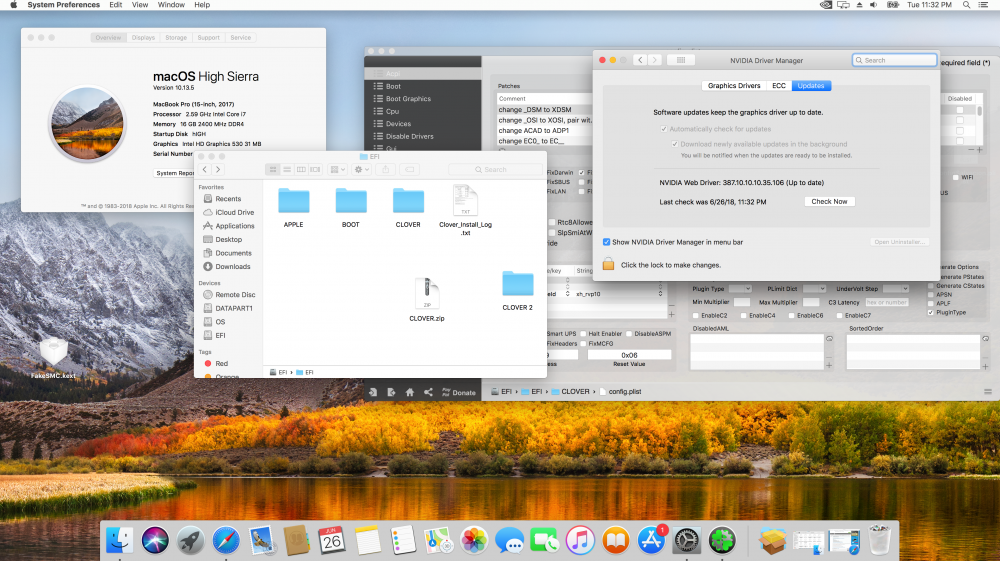Switch to the ECC tab

pyautogui.click(x=779, y=85)
